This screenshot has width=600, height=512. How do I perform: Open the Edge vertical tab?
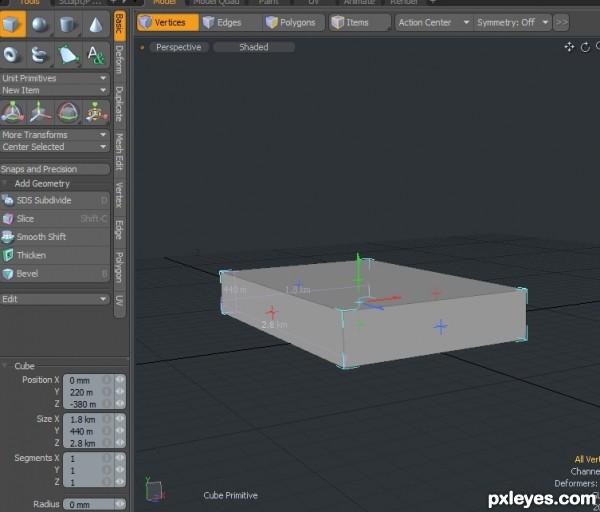[x=119, y=230]
